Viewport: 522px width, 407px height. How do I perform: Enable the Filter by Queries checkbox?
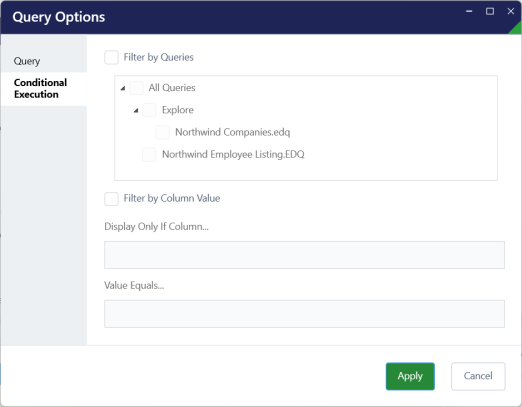pos(111,57)
